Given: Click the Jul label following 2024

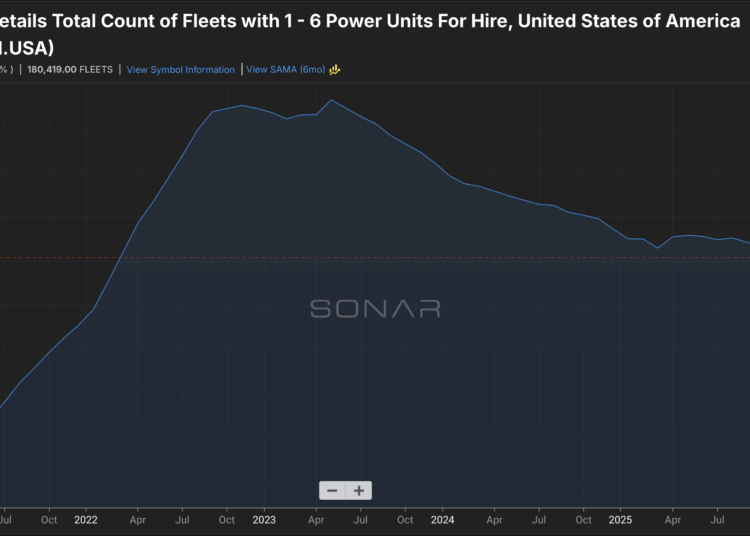Looking at the screenshot, I should [540, 520].
